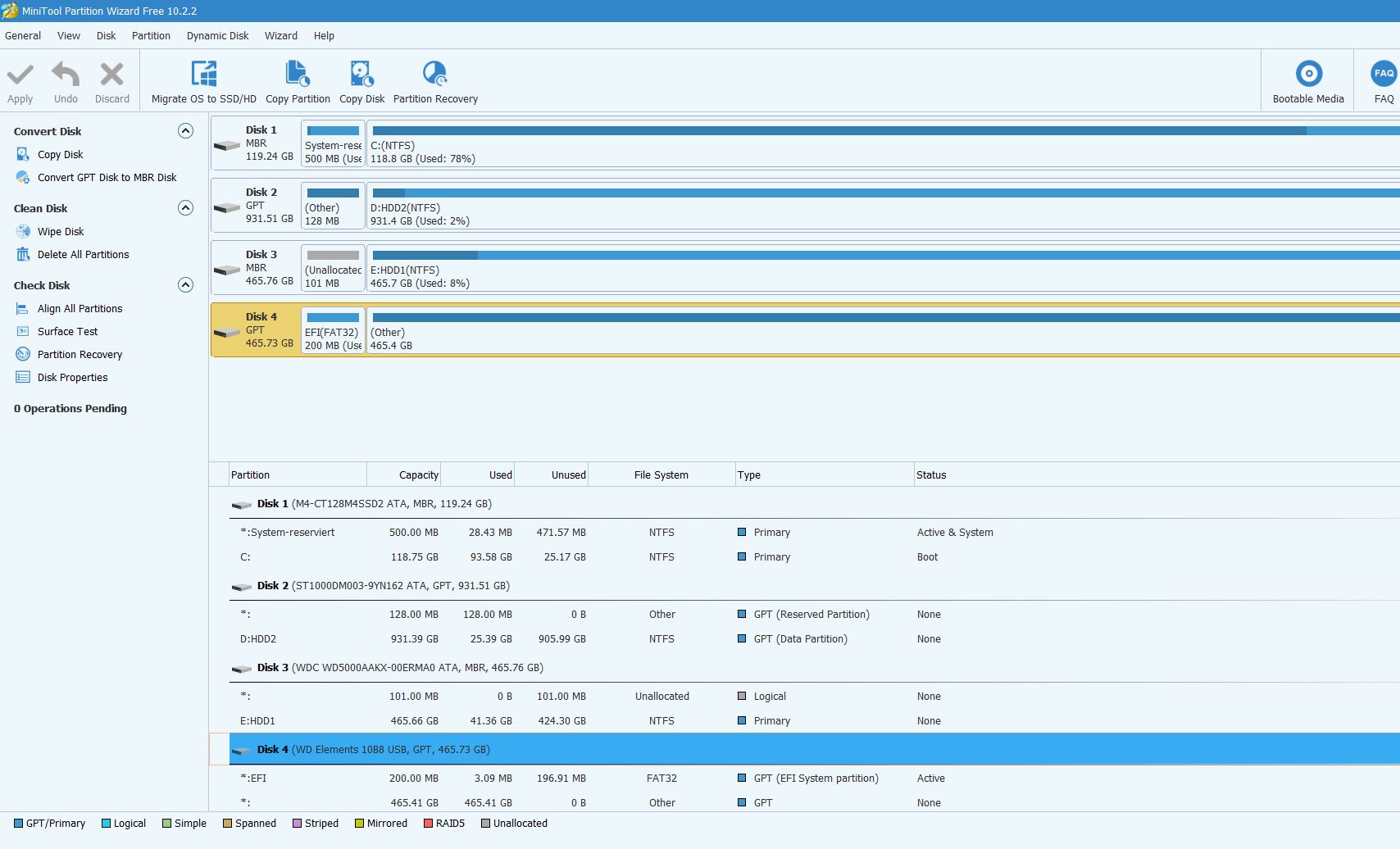The height and width of the screenshot is (849, 1400).
Task: Select Disk 1 drive icon in disk map
Action: (x=227, y=146)
